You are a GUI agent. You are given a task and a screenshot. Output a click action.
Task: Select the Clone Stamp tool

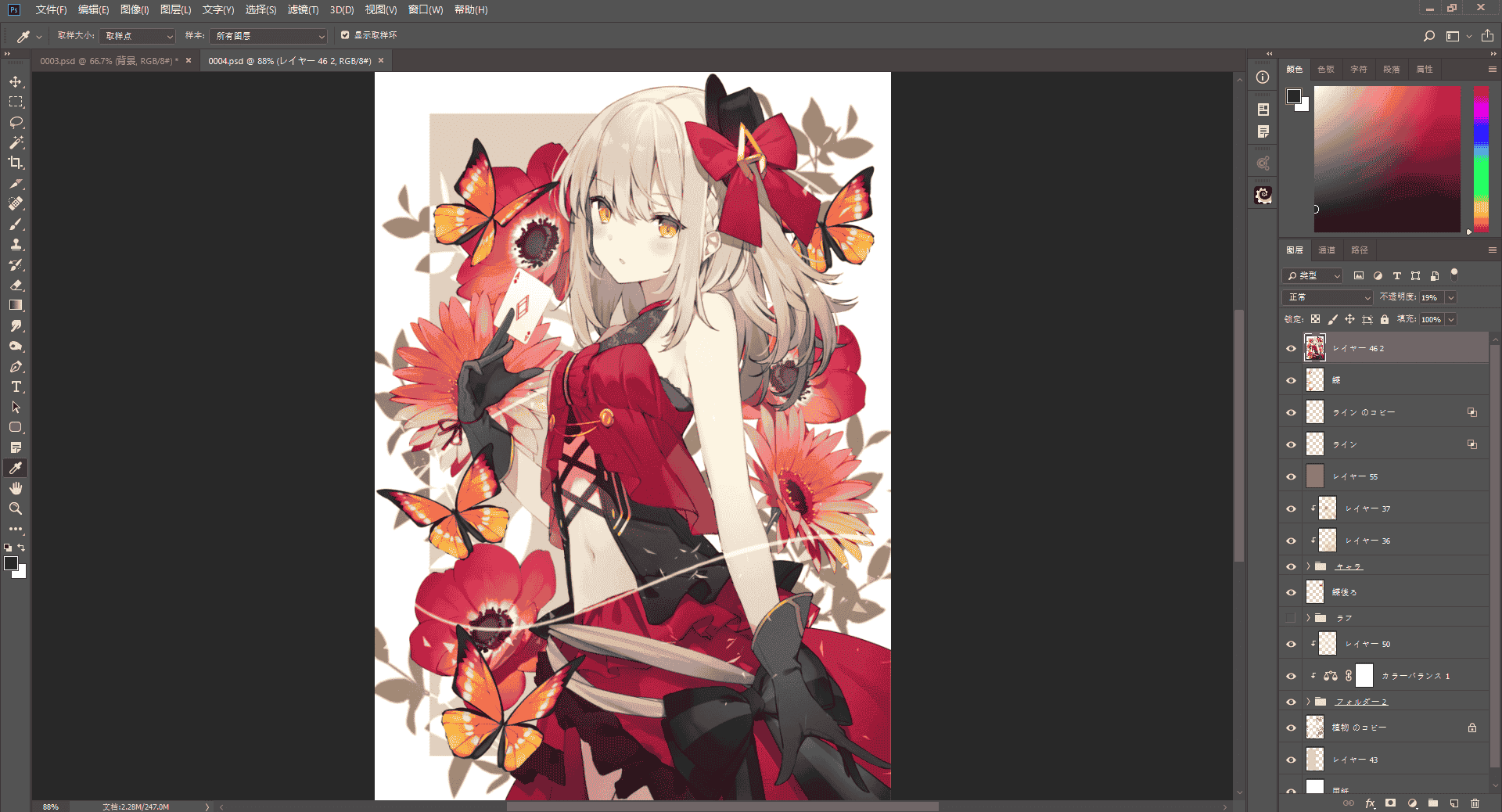coord(16,244)
